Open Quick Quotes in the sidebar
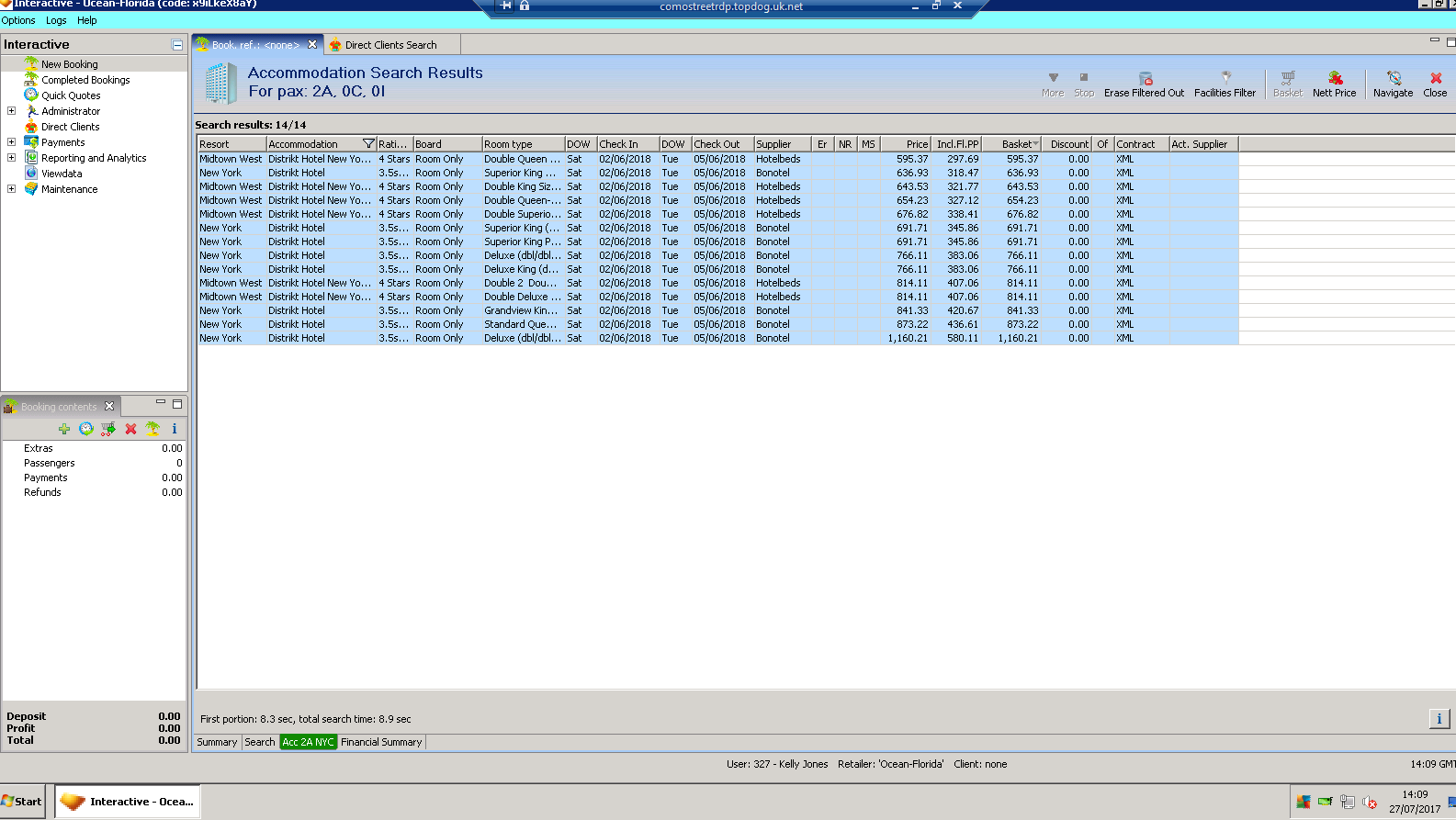 point(71,95)
